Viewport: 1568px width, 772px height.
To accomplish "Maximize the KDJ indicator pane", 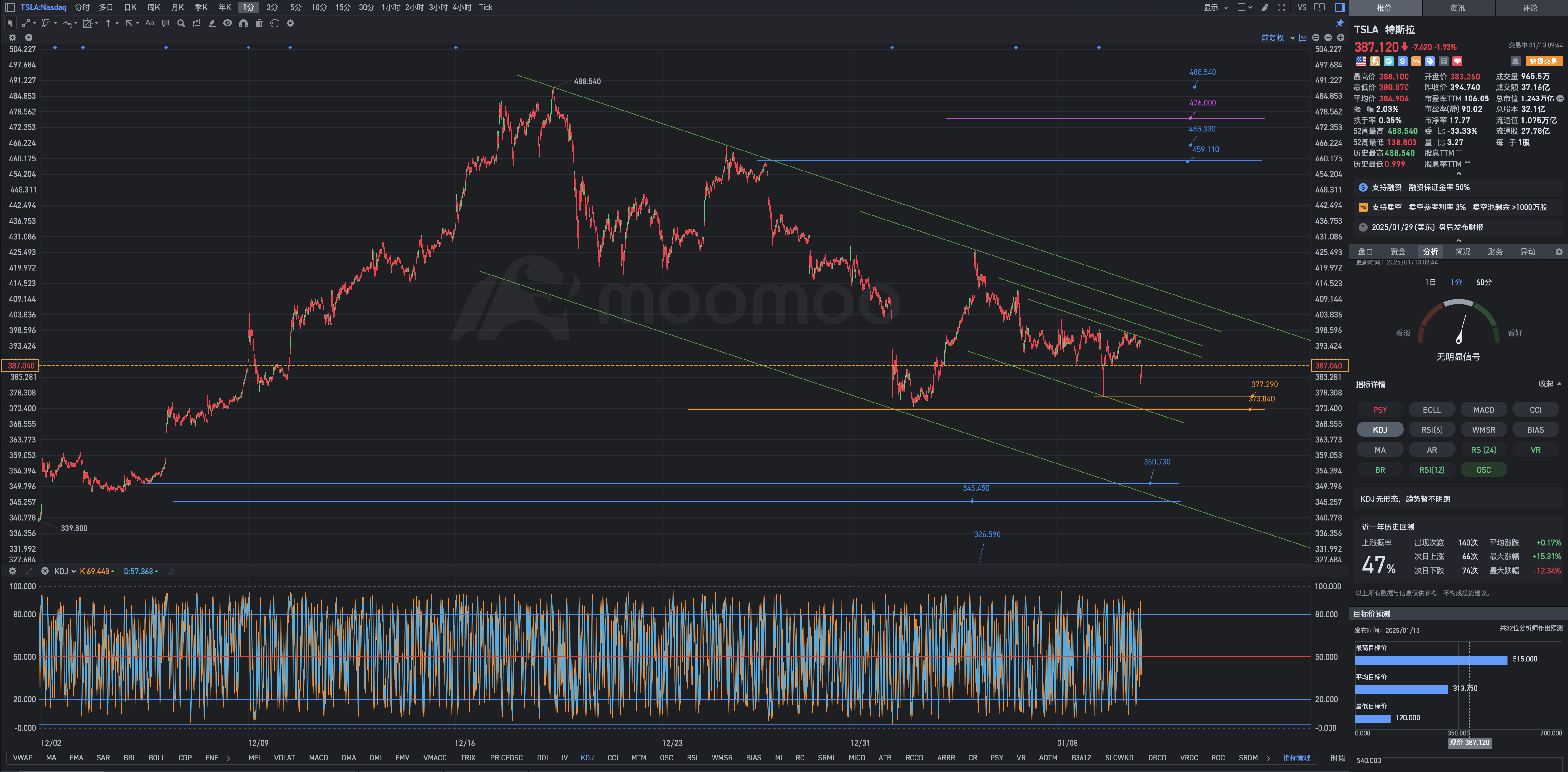I will point(28,571).
